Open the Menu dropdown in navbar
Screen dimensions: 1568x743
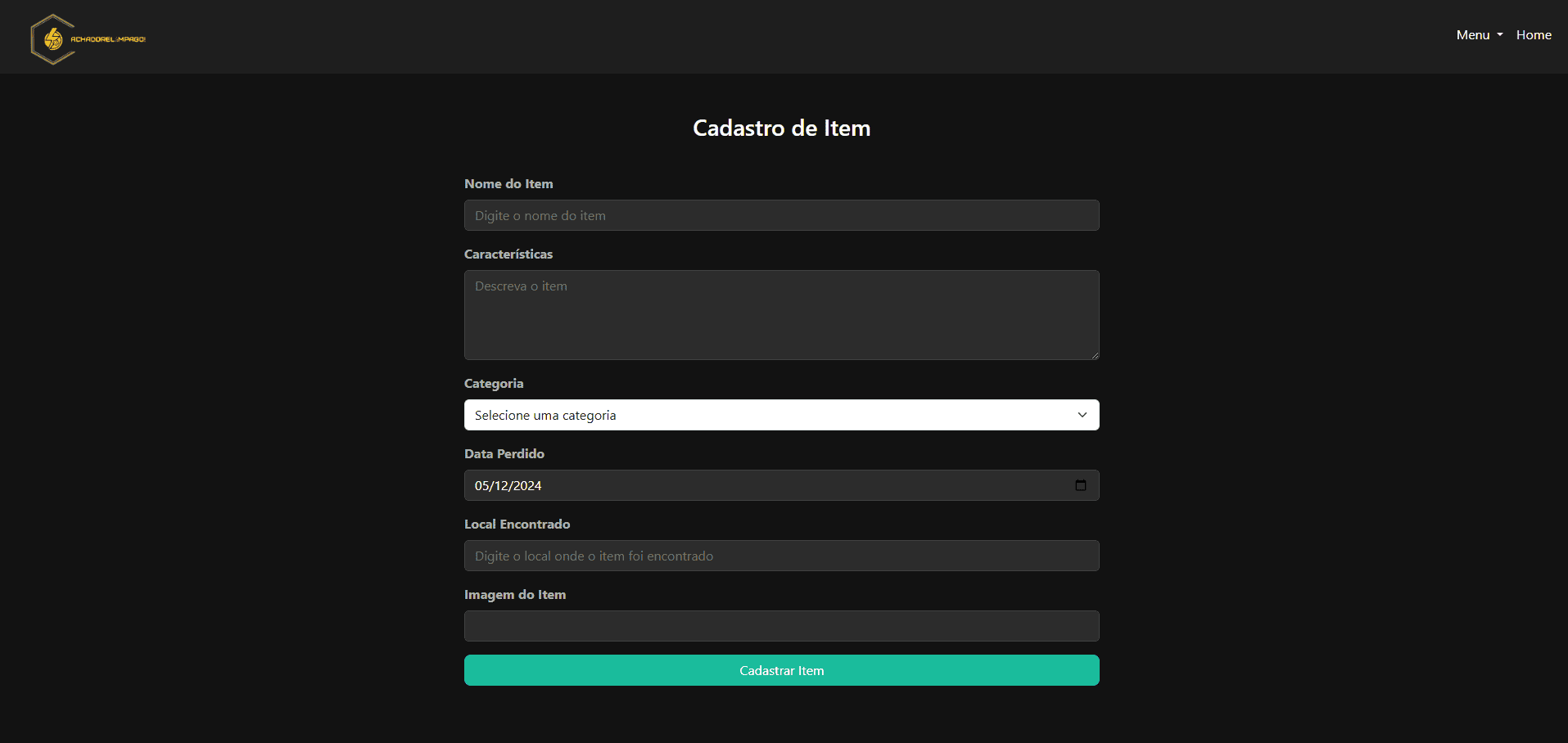pyautogui.click(x=1479, y=35)
